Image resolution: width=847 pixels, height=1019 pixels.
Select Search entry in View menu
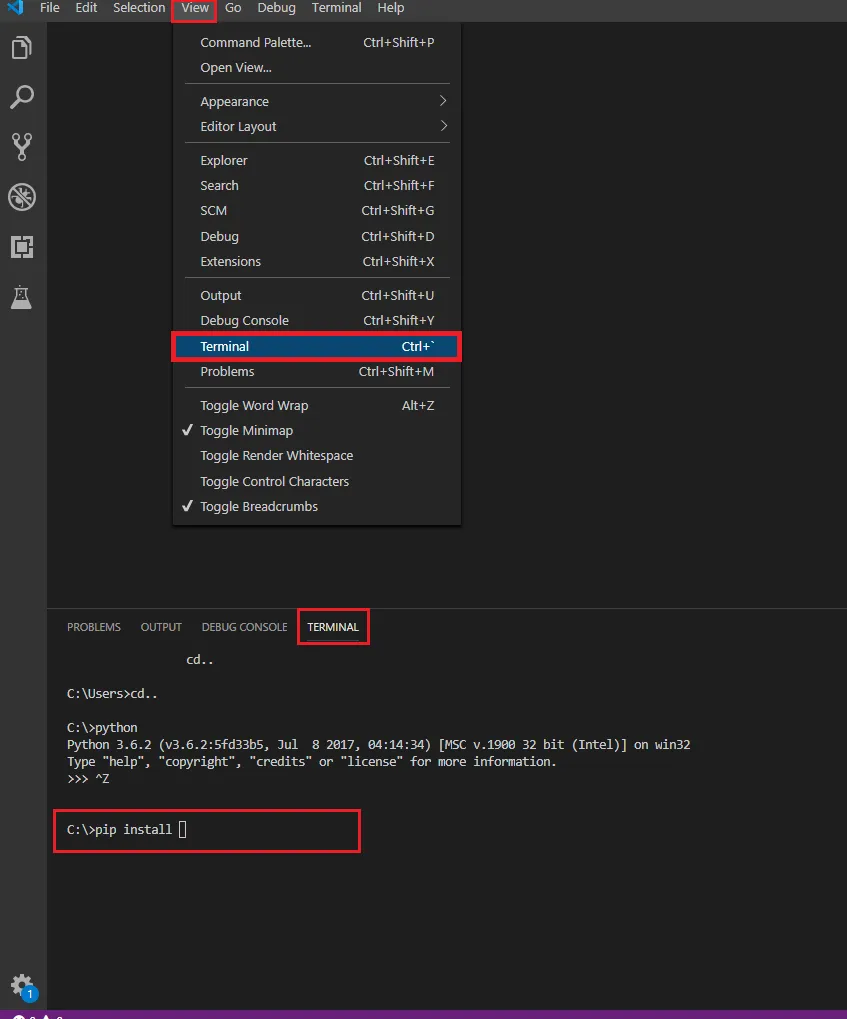317,185
